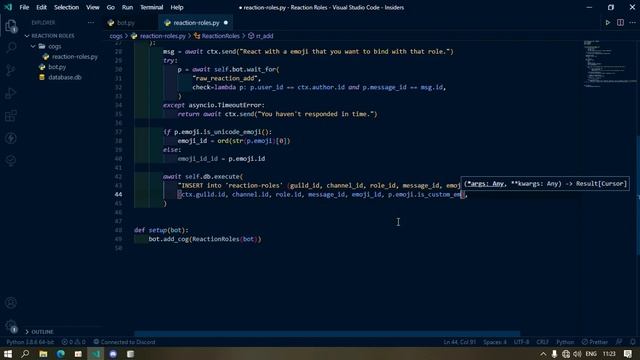Open the Source Control view
The height and width of the screenshot is (360, 640).
coord(11,70)
